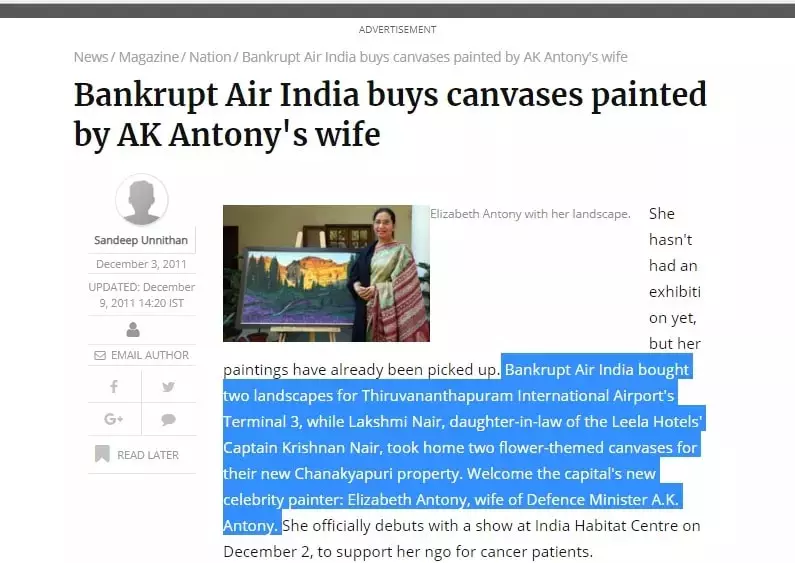Viewport: 795px width, 563px height.
Task: Click the bookmark icon beside Read Later
Action: (x=102, y=454)
